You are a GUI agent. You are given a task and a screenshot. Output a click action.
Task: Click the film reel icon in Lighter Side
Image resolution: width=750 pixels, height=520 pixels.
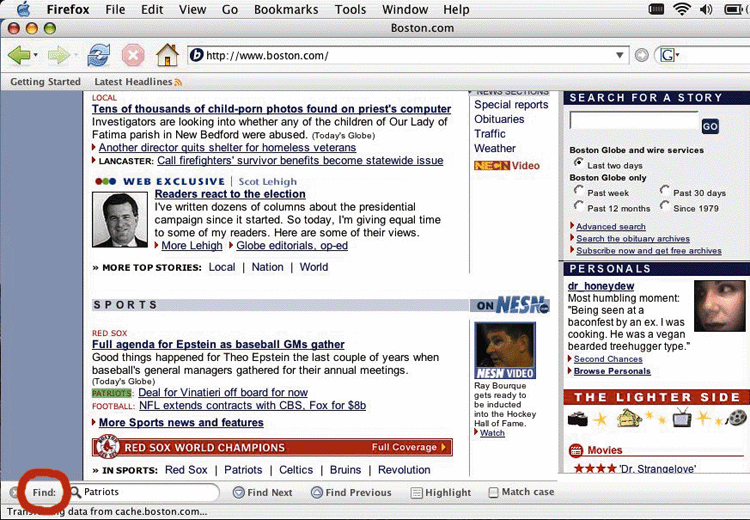coord(736,418)
